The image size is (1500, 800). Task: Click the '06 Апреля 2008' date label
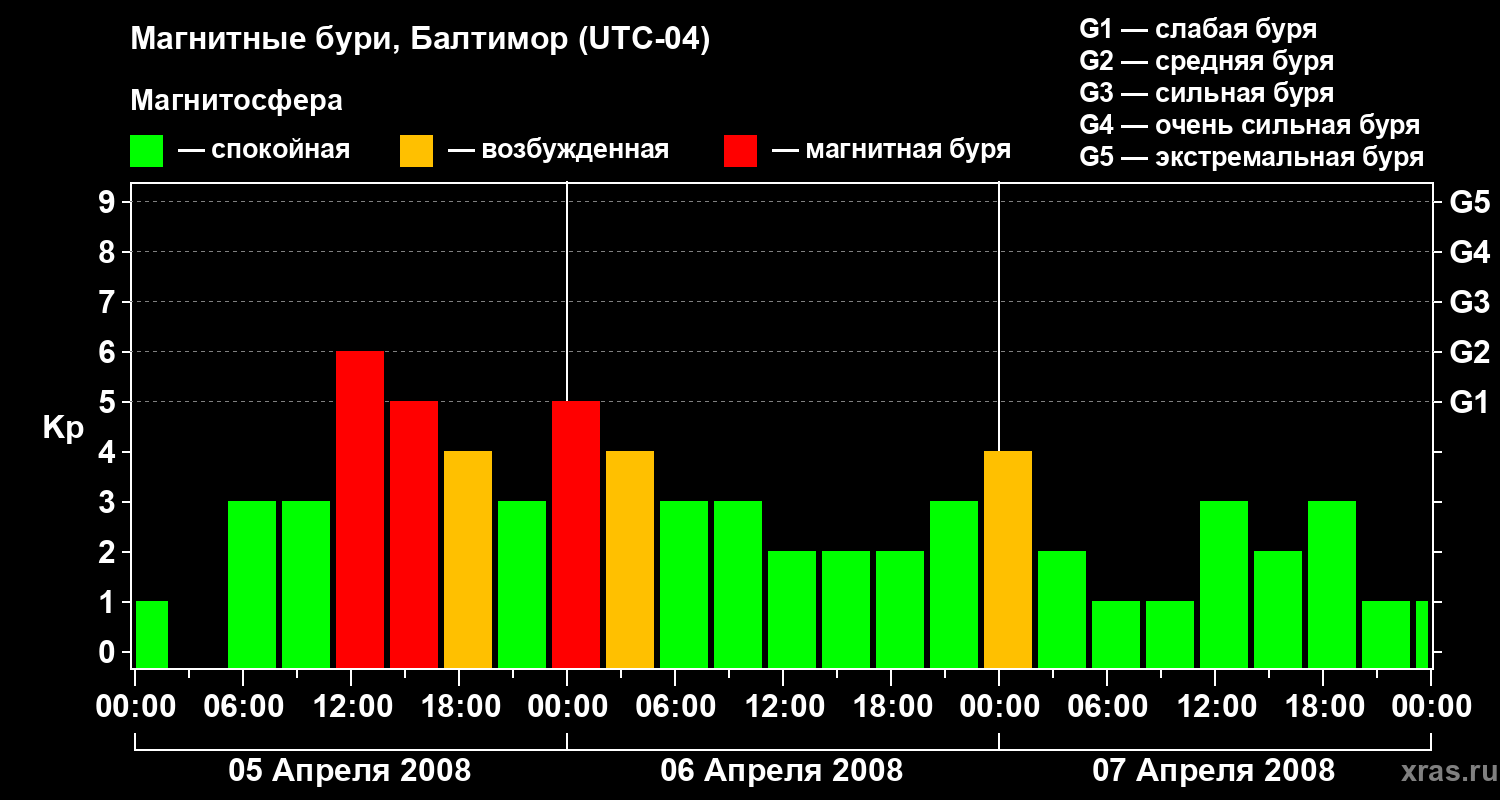click(782, 771)
